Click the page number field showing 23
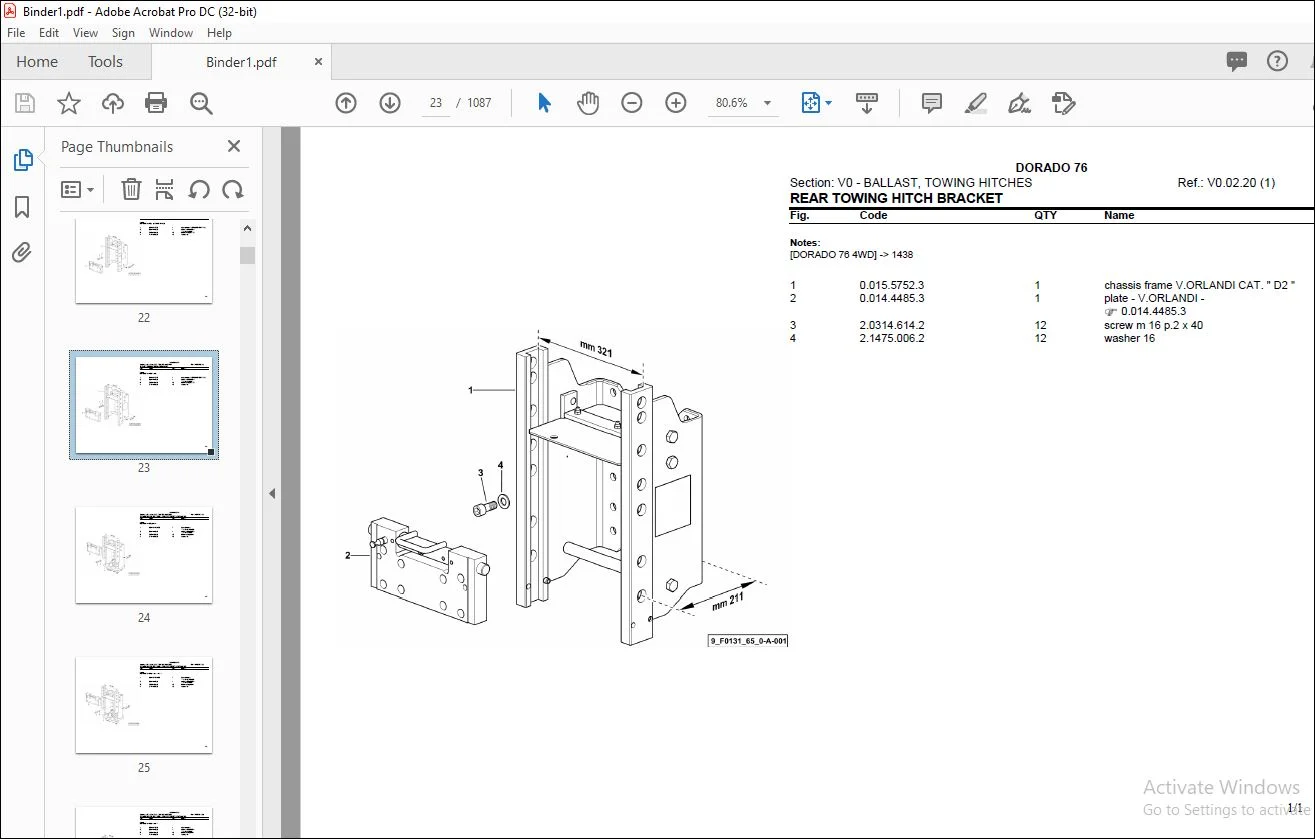 click(436, 103)
